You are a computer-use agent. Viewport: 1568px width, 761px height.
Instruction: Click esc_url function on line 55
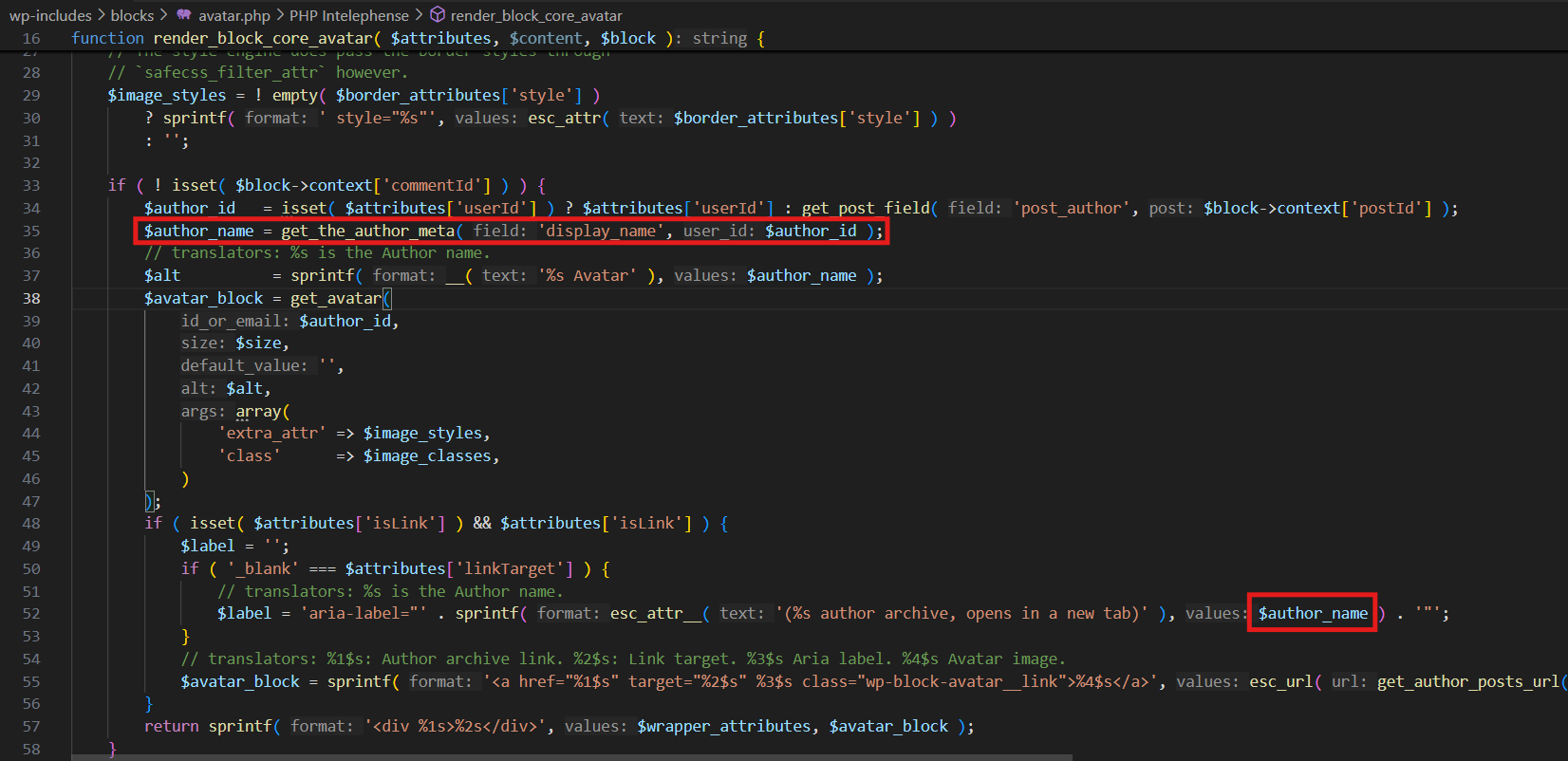point(1281,682)
